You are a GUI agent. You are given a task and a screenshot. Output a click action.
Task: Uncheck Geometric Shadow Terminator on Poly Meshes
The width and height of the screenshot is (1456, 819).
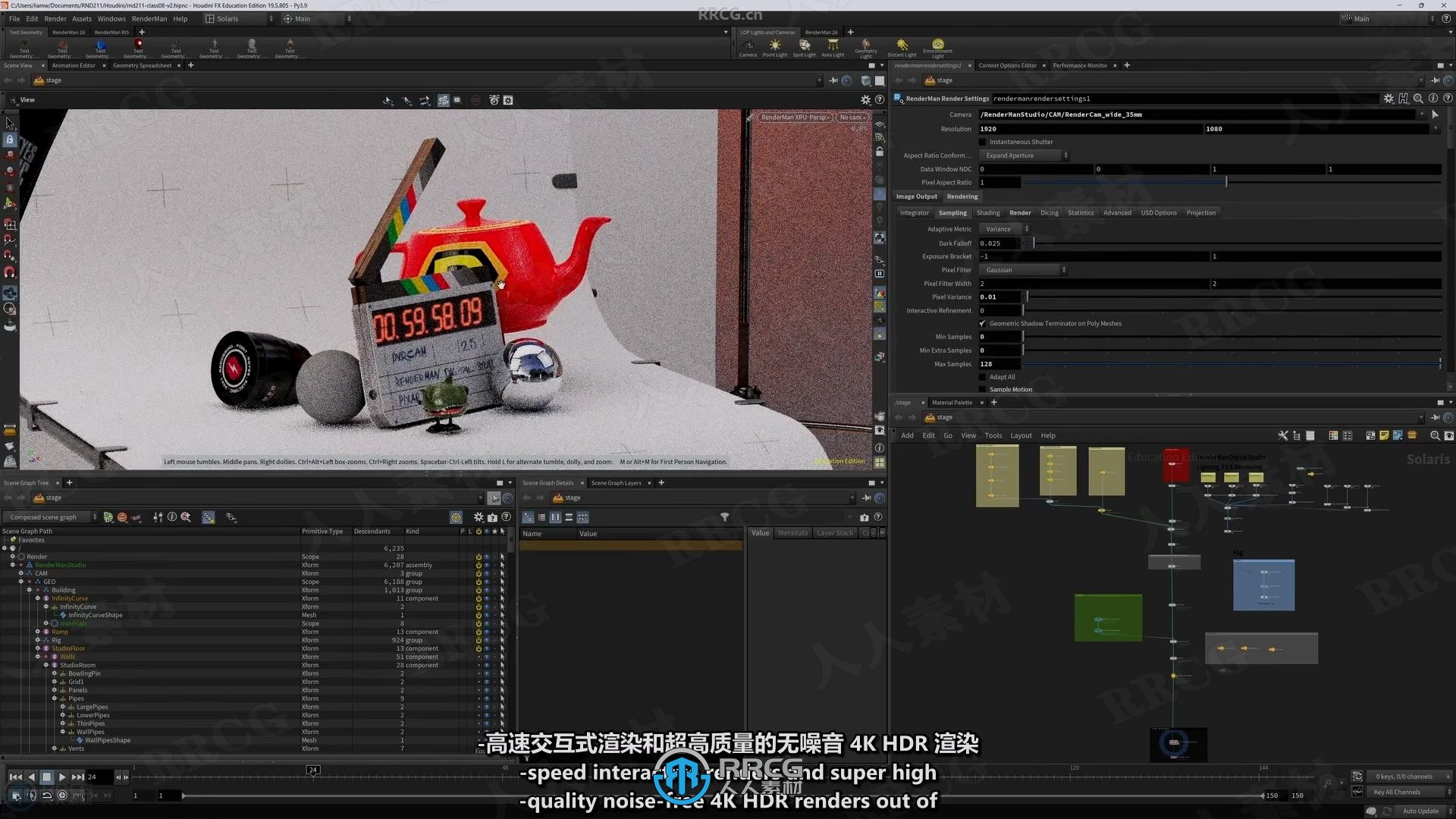pos(983,324)
